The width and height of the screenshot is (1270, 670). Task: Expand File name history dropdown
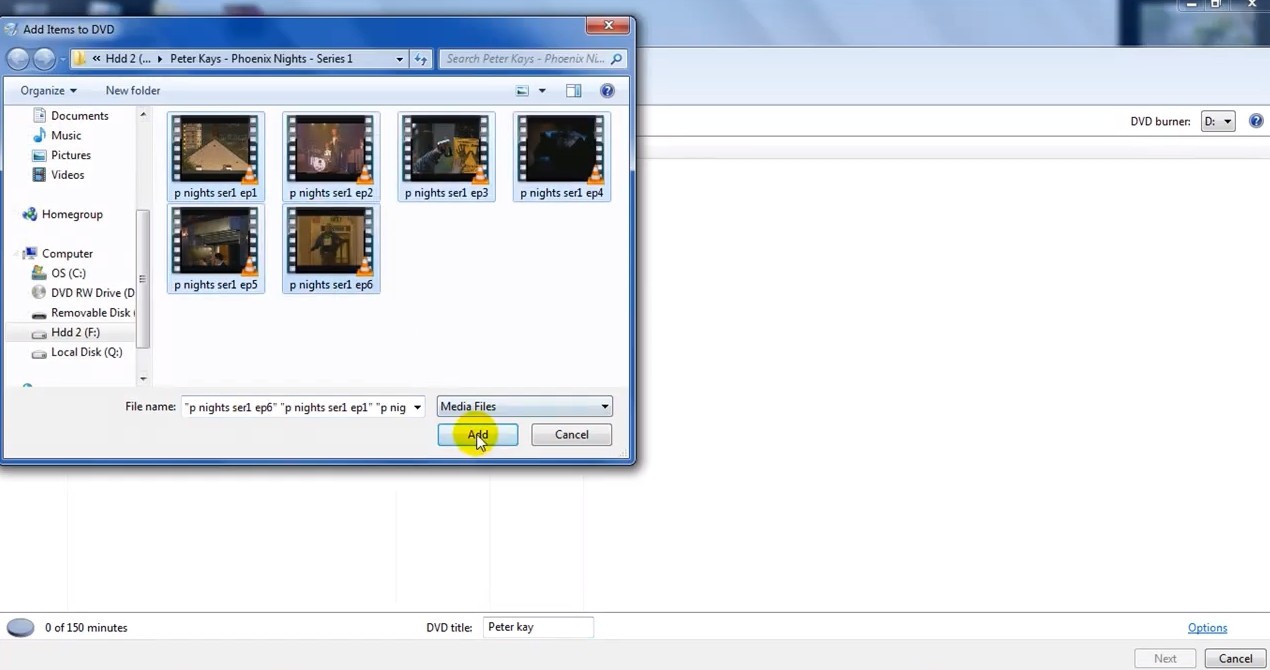(x=417, y=407)
